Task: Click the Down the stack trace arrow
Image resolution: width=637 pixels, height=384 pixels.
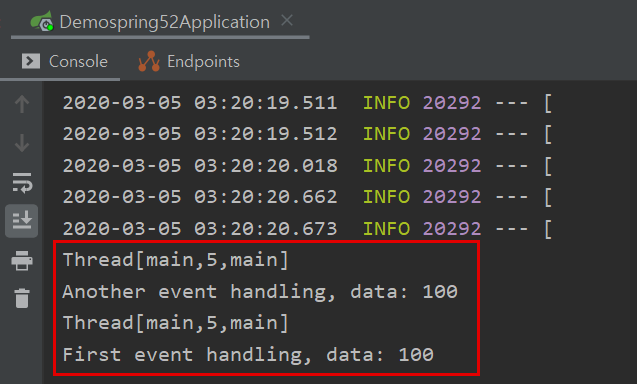Action: 22,143
